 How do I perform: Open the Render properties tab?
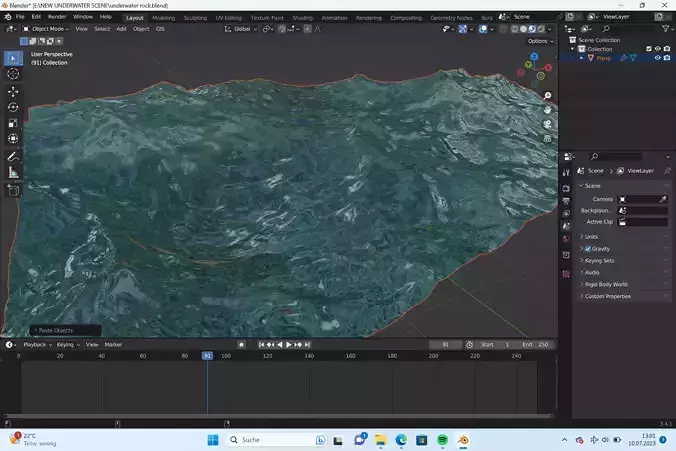(x=566, y=188)
